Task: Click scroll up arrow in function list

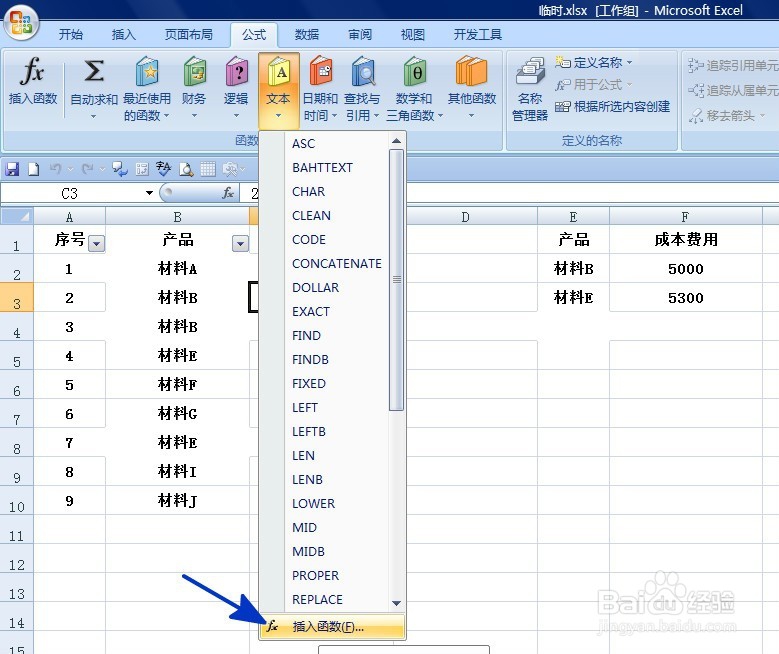Action: tap(396, 141)
